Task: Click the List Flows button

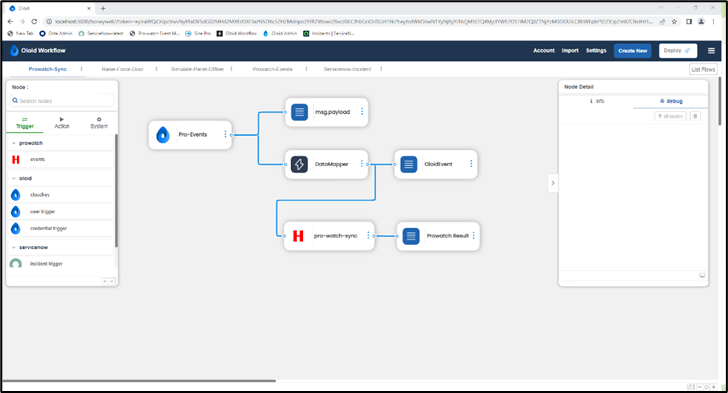Action: click(x=703, y=69)
